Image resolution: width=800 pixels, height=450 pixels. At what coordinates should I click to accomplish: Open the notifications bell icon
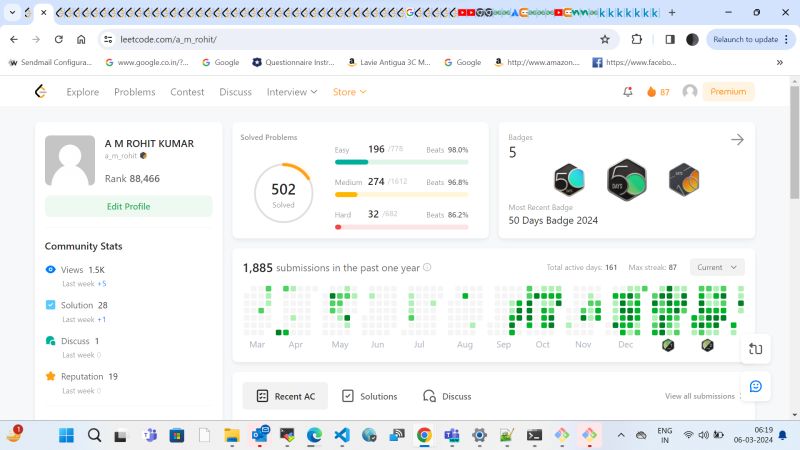(x=628, y=92)
